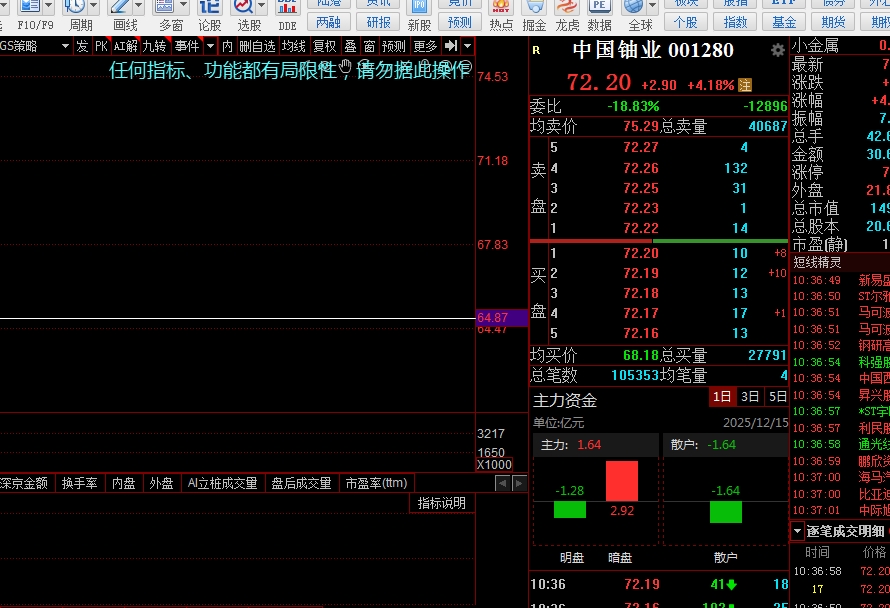Image resolution: width=890 pixels, height=608 pixels.
Task: Click the 窗 window button
Action: (x=369, y=46)
